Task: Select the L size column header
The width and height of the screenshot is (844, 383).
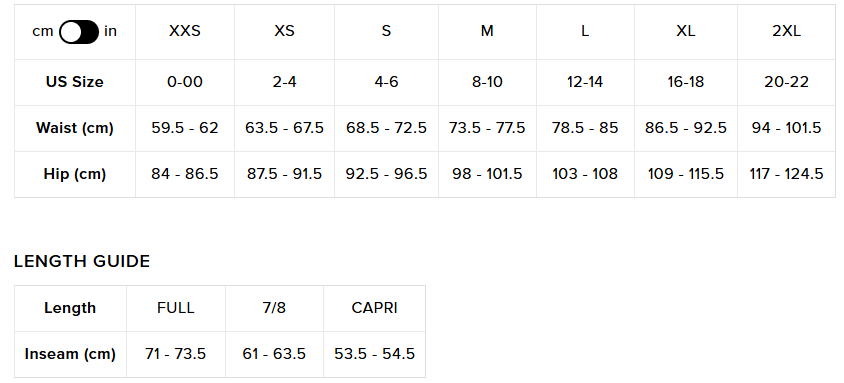Action: click(x=585, y=31)
